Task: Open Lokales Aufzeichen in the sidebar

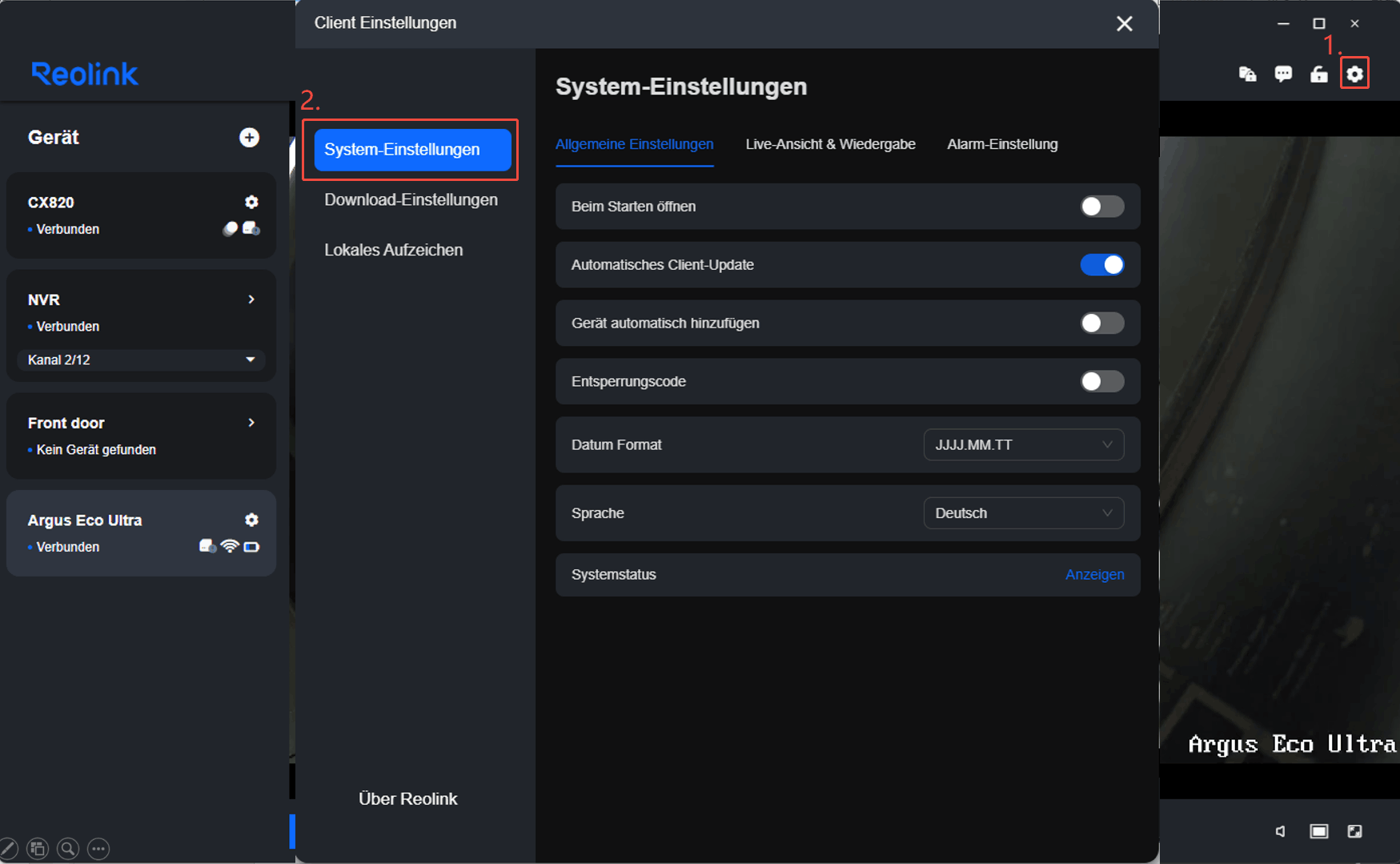Action: (393, 250)
